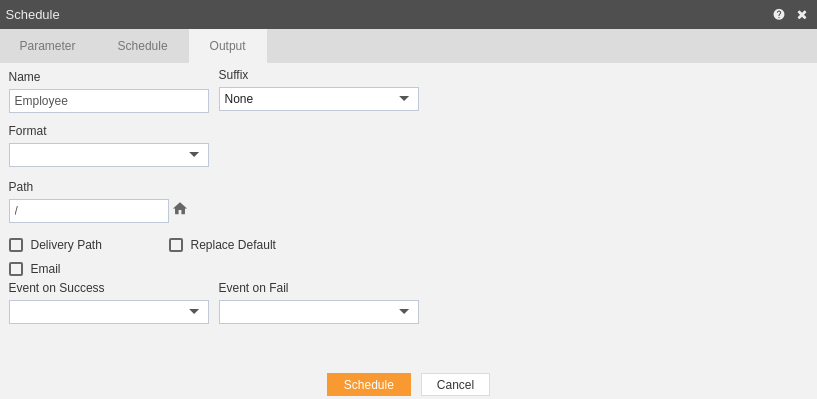
Task: Click the home icon beside Path field
Action: pyautogui.click(x=180, y=209)
